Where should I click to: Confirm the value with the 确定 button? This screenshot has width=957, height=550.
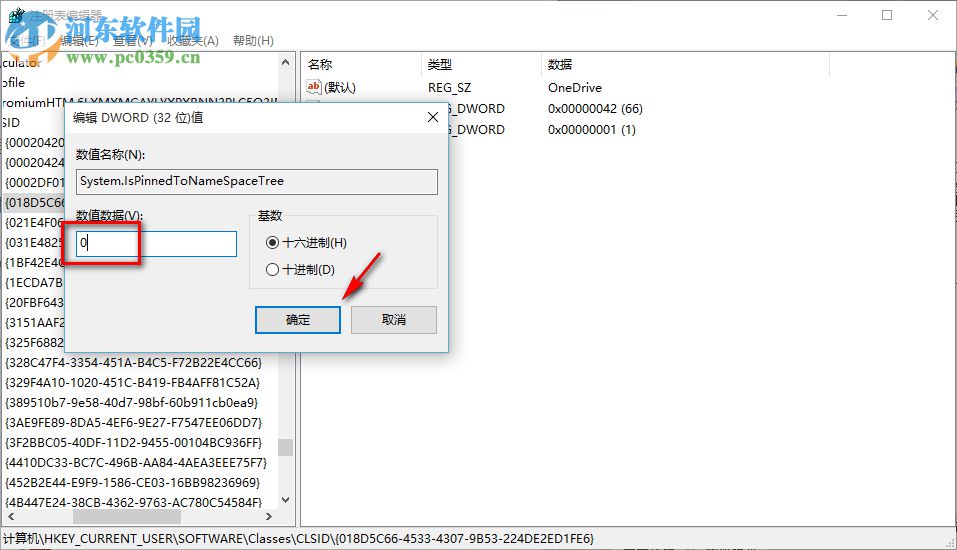click(298, 320)
